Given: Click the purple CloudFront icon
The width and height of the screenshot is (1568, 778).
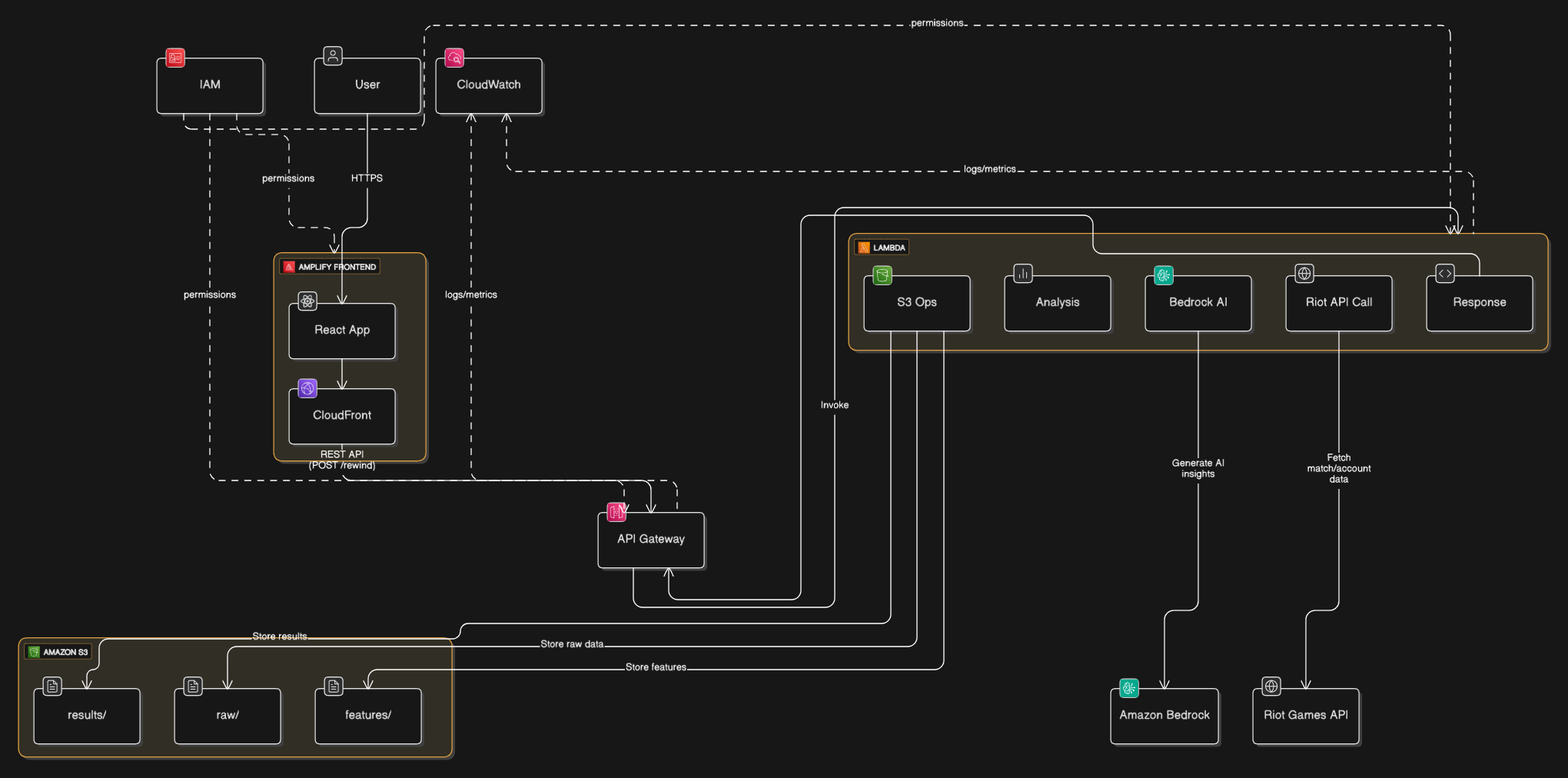Looking at the screenshot, I should [307, 388].
